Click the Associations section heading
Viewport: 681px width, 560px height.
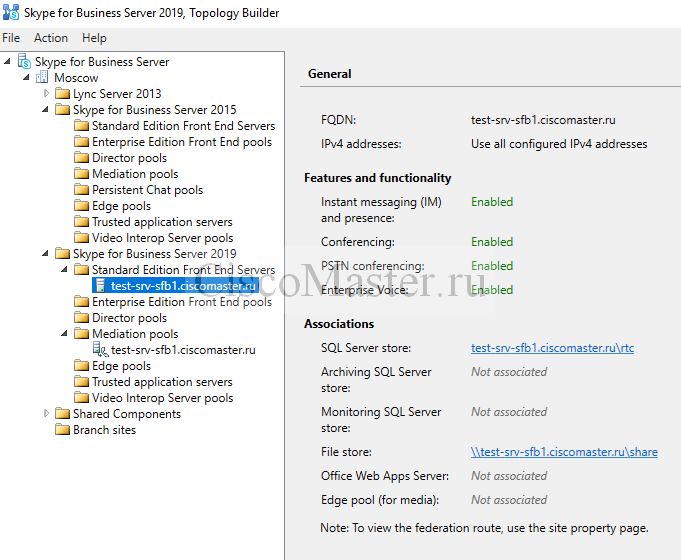[339, 324]
